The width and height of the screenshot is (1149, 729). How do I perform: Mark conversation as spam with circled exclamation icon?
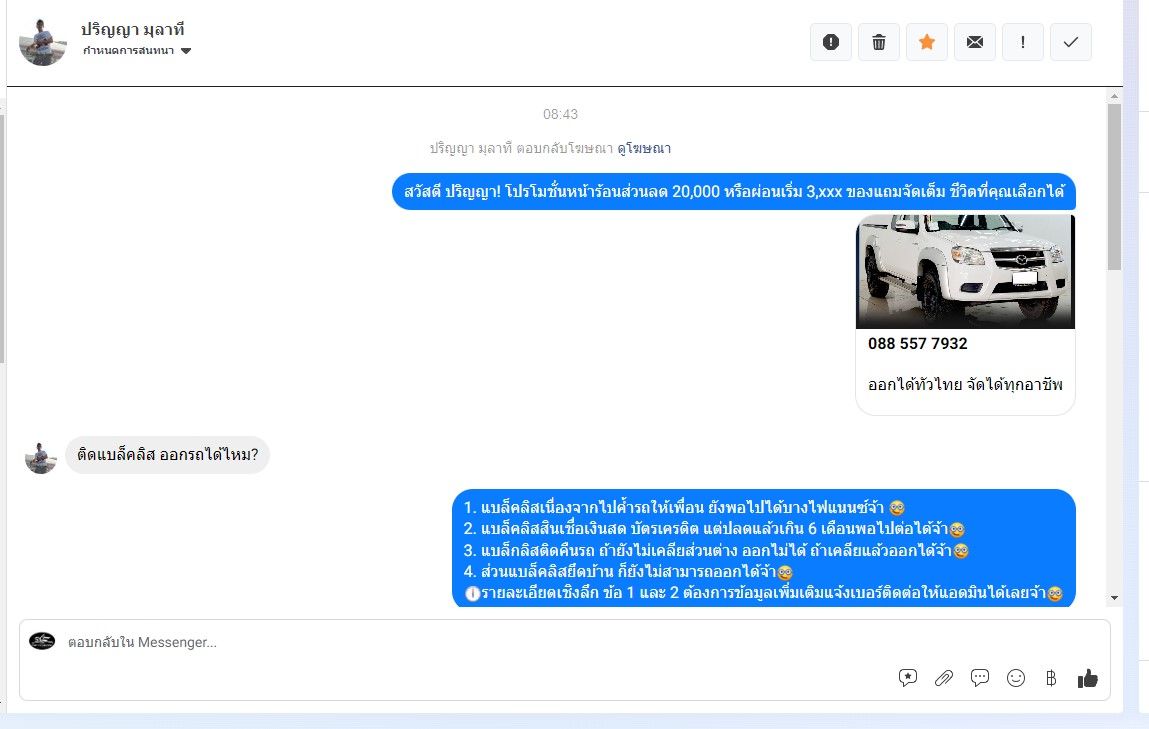tap(830, 42)
